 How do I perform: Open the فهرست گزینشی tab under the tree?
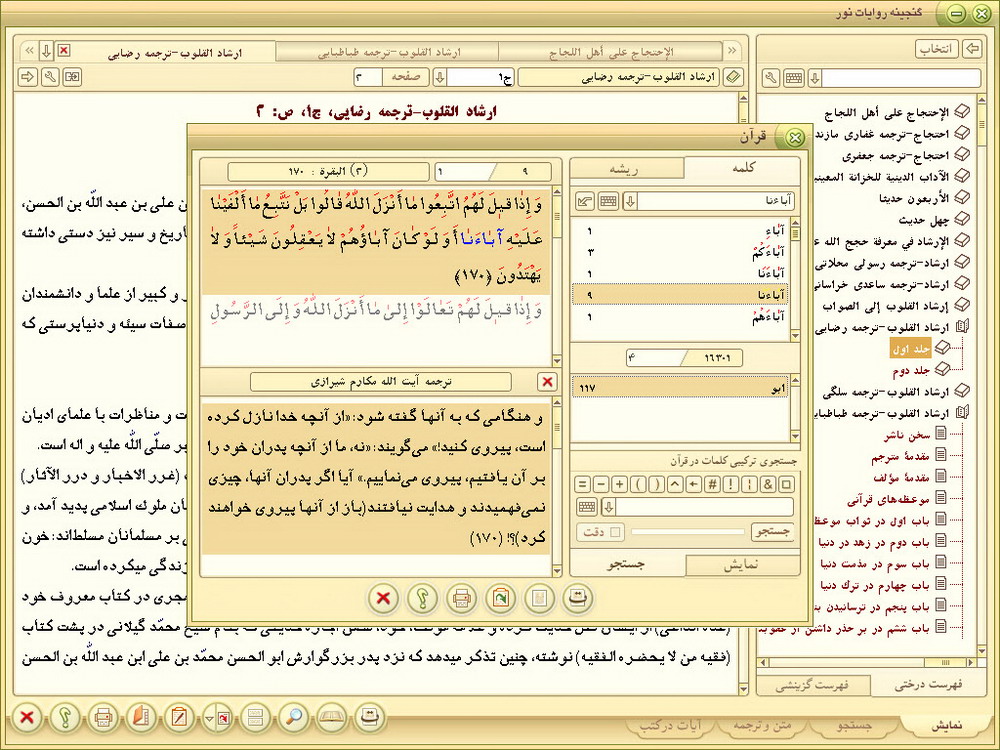tap(812, 685)
